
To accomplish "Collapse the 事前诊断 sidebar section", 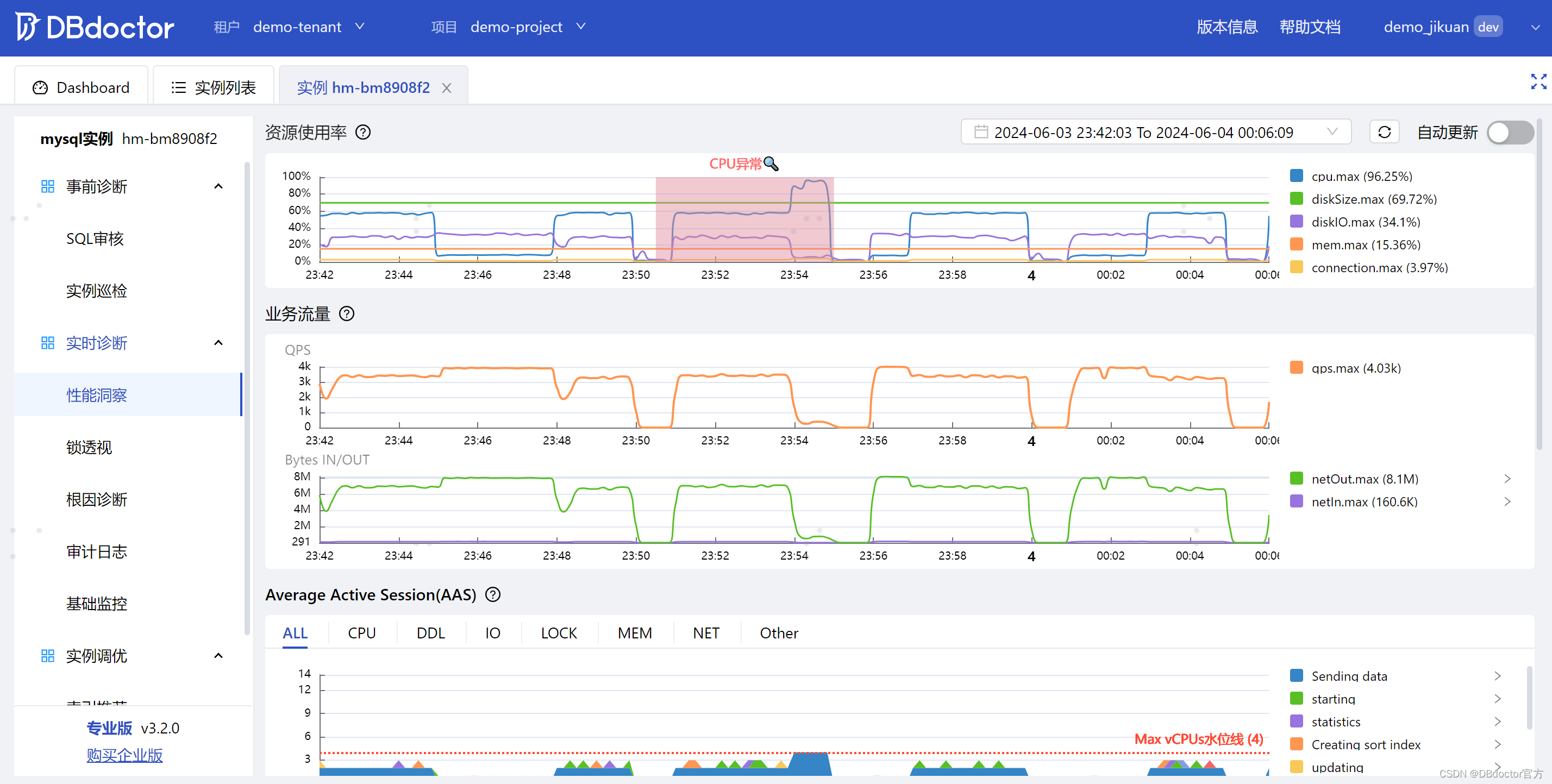I will (x=218, y=187).
